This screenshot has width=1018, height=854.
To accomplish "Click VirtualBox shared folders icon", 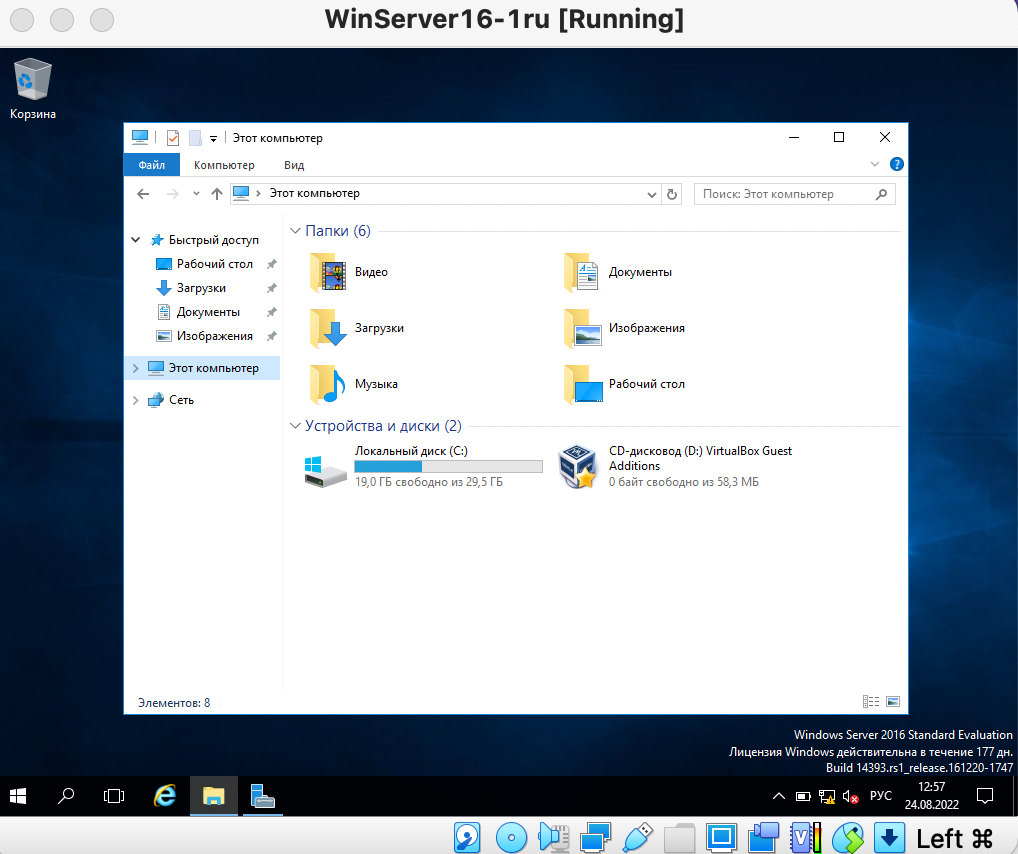I will (x=680, y=838).
